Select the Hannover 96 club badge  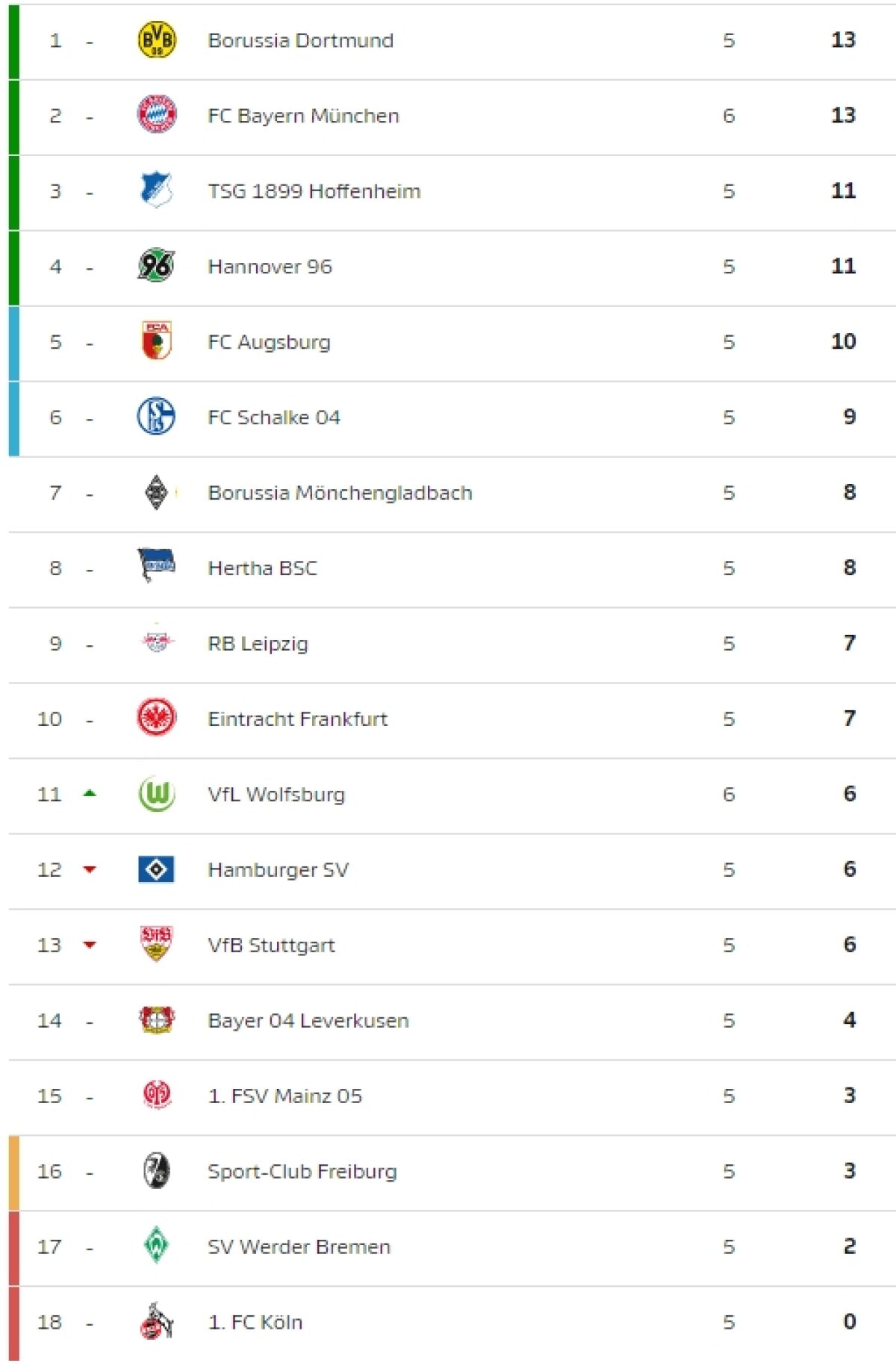click(156, 266)
